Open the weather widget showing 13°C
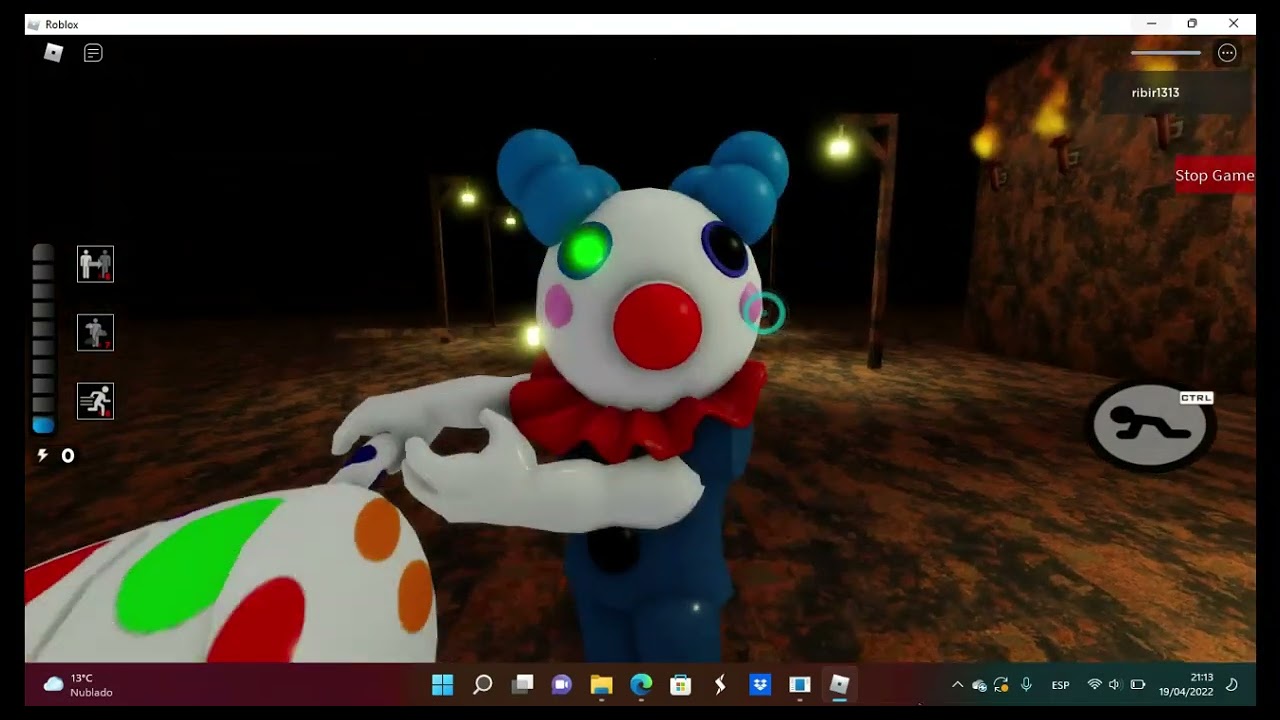The width and height of the screenshot is (1280, 720). [78, 685]
